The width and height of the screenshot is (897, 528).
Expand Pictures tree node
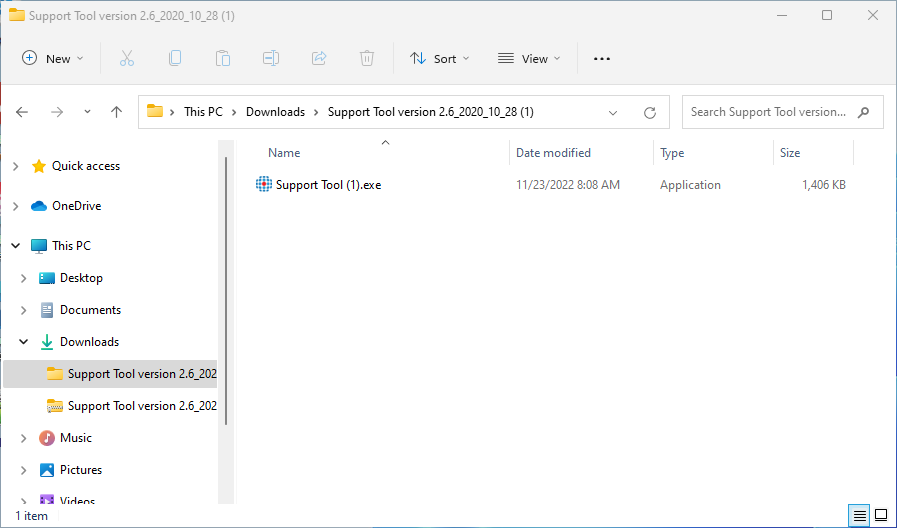click(x=23, y=470)
